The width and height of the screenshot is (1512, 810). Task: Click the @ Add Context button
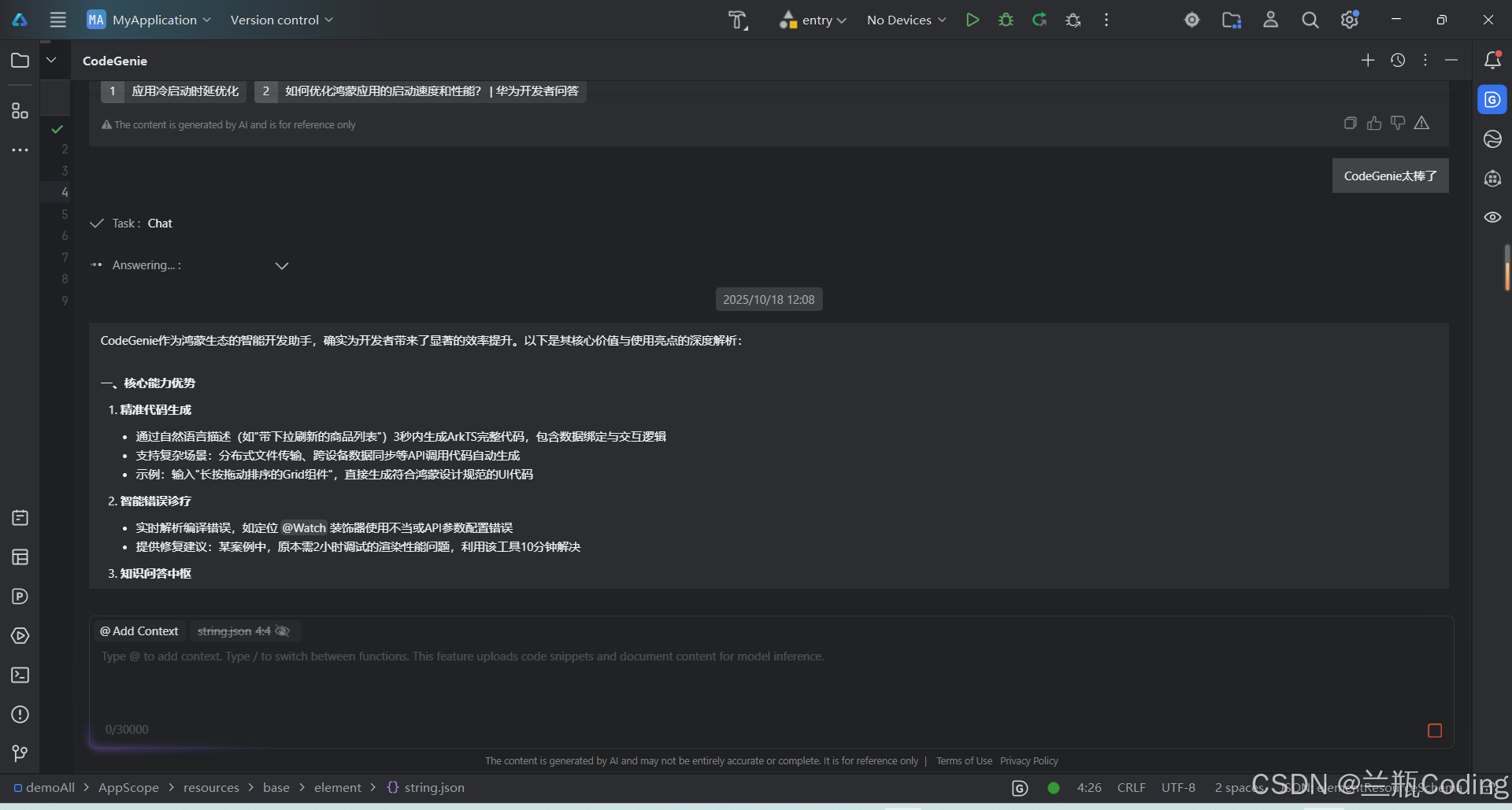pyautogui.click(x=139, y=631)
